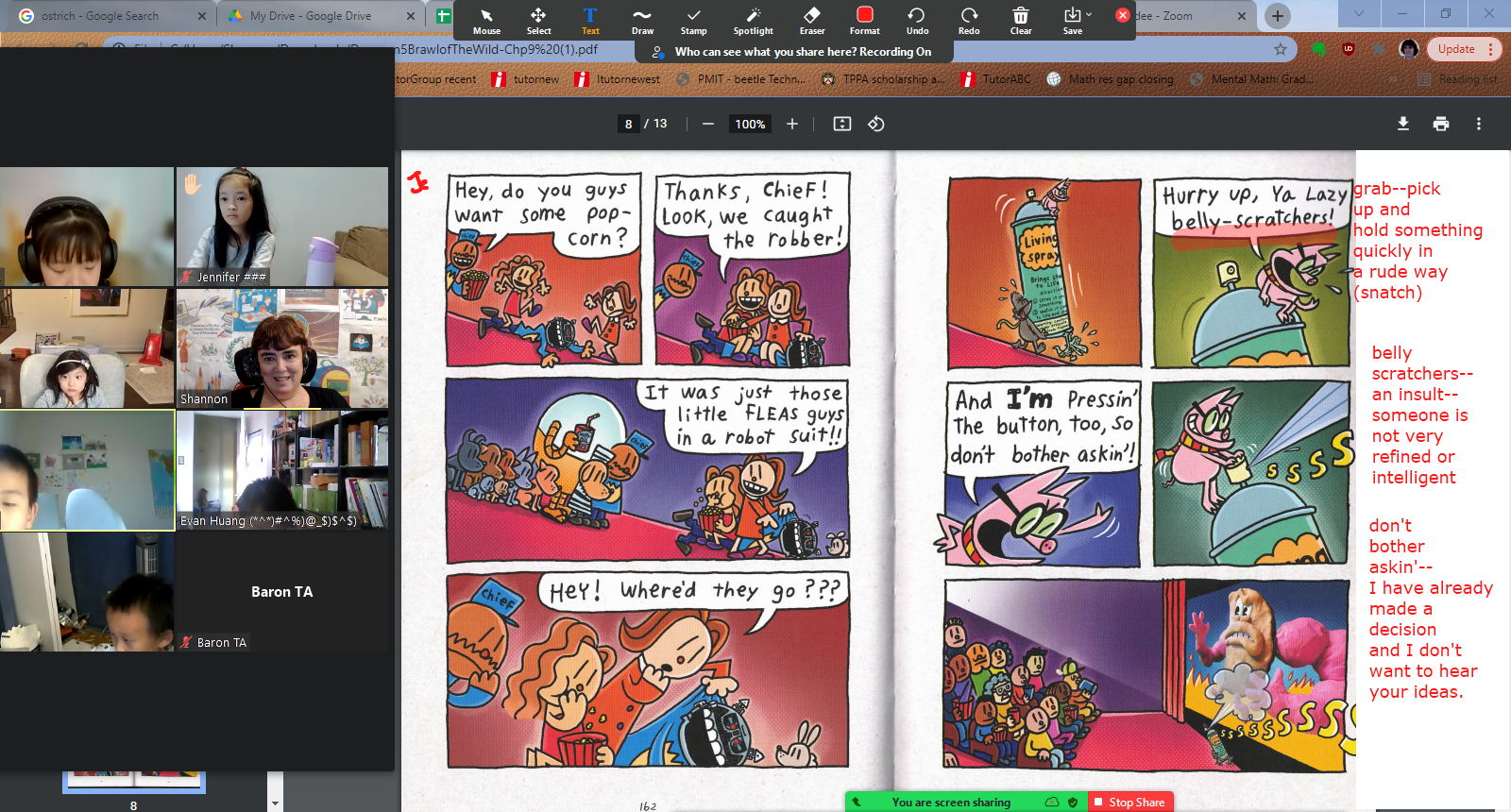The height and width of the screenshot is (812, 1511).
Task: Close the Zoom browser tab
Action: coord(1242,16)
